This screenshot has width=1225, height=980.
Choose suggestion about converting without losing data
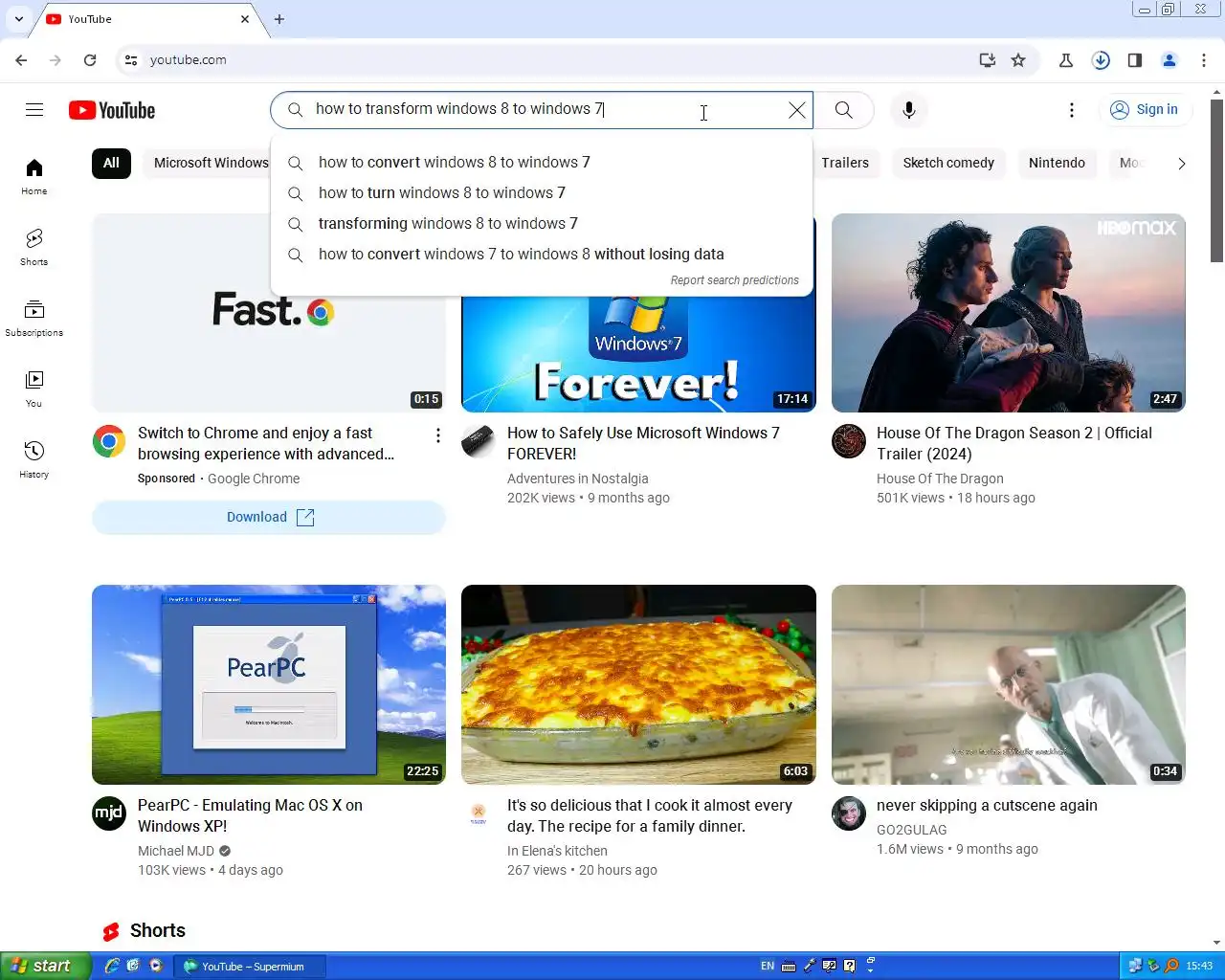pyautogui.click(x=542, y=255)
